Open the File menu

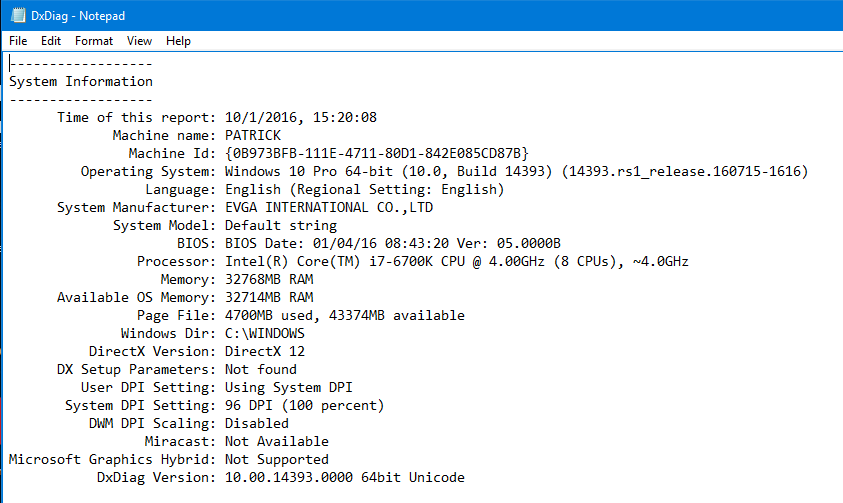point(18,41)
